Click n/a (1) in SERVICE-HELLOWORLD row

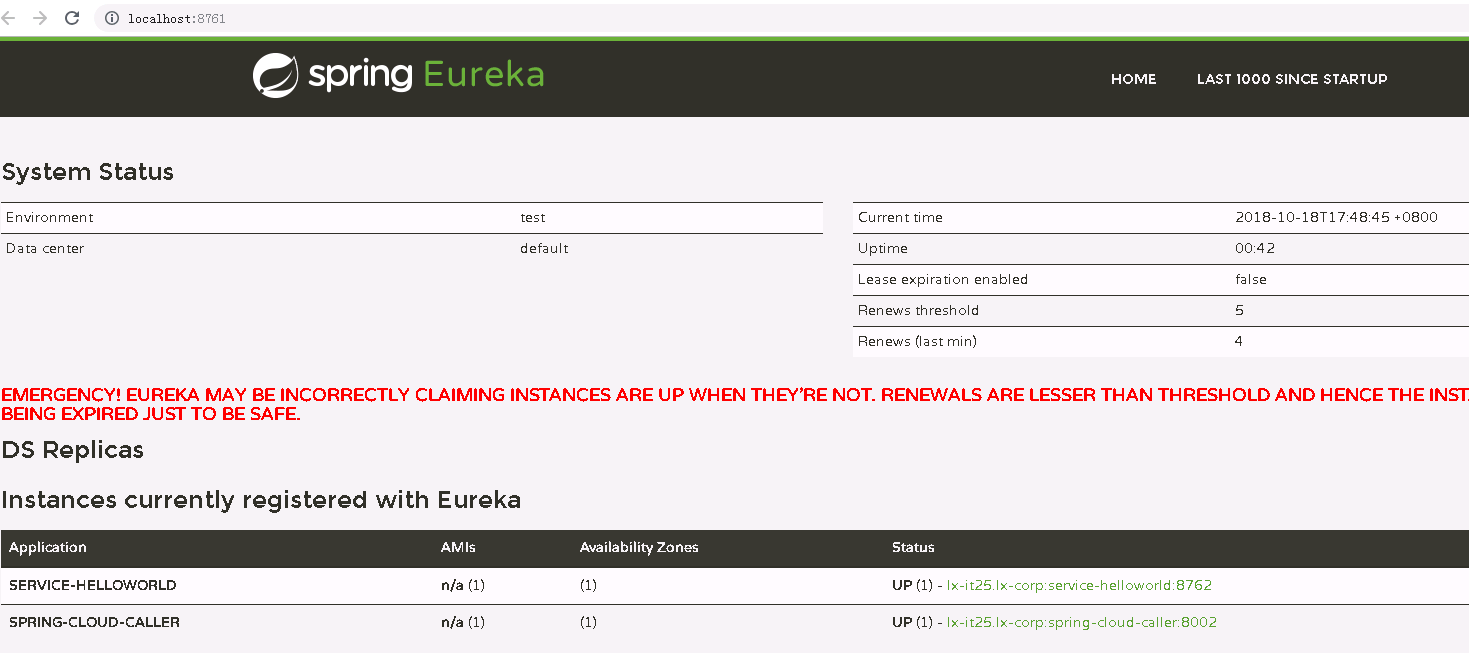[x=463, y=585]
